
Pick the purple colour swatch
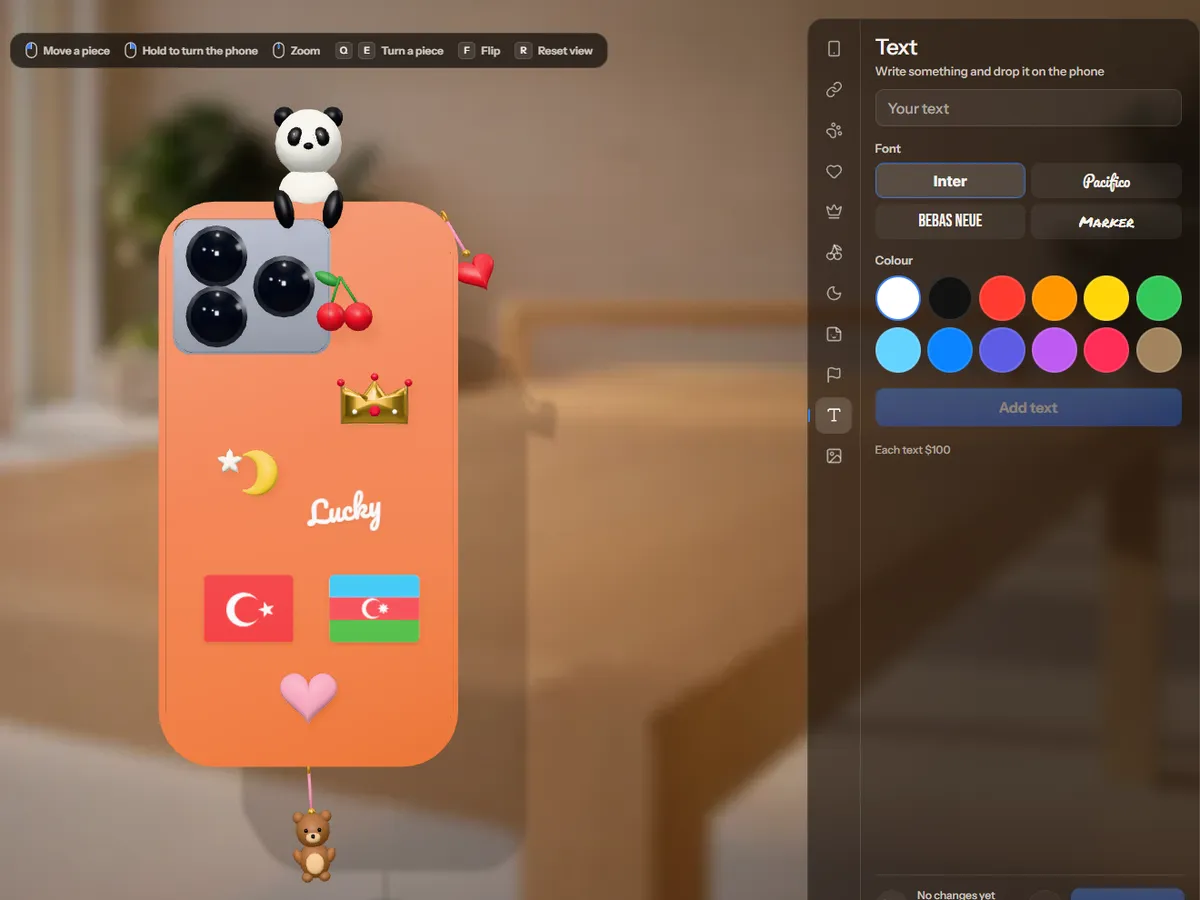point(1054,351)
